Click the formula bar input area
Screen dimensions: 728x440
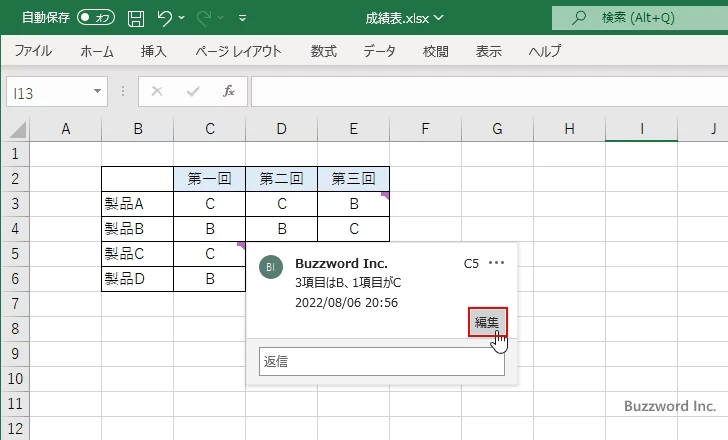click(x=490, y=92)
